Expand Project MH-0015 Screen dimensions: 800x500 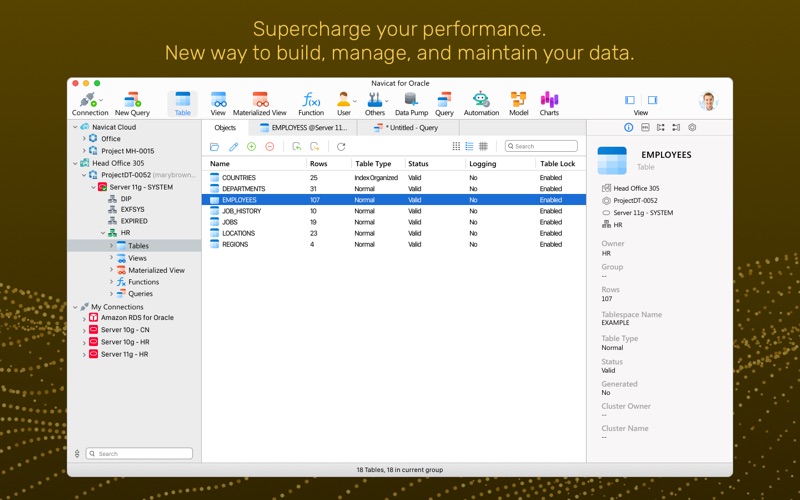pos(84,151)
